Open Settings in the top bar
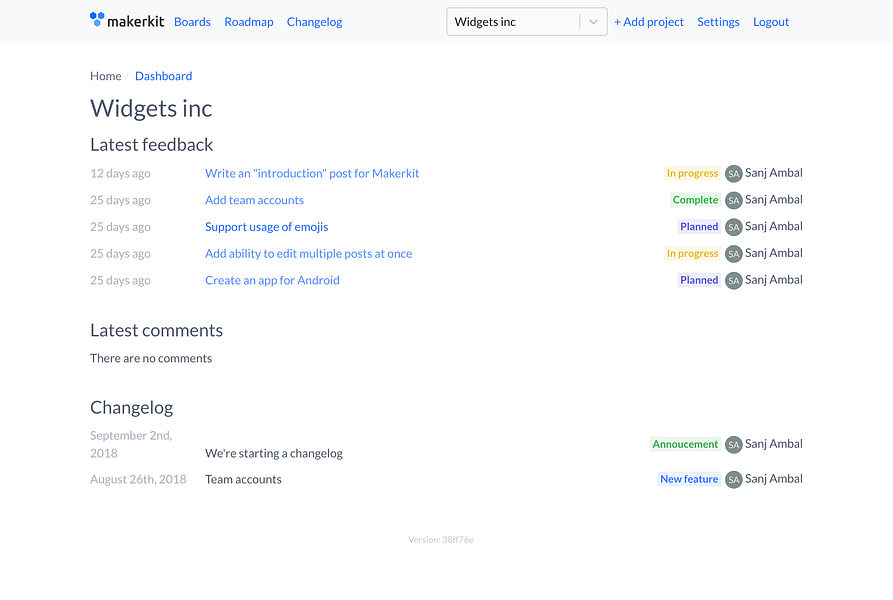Screen dimensions: 893x600 coord(718,22)
